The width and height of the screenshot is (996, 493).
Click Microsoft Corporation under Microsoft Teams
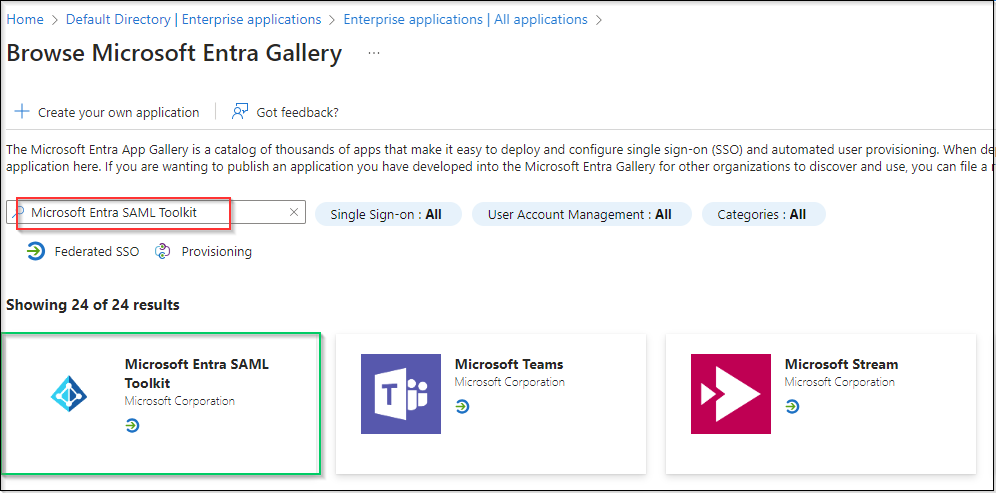(x=509, y=382)
